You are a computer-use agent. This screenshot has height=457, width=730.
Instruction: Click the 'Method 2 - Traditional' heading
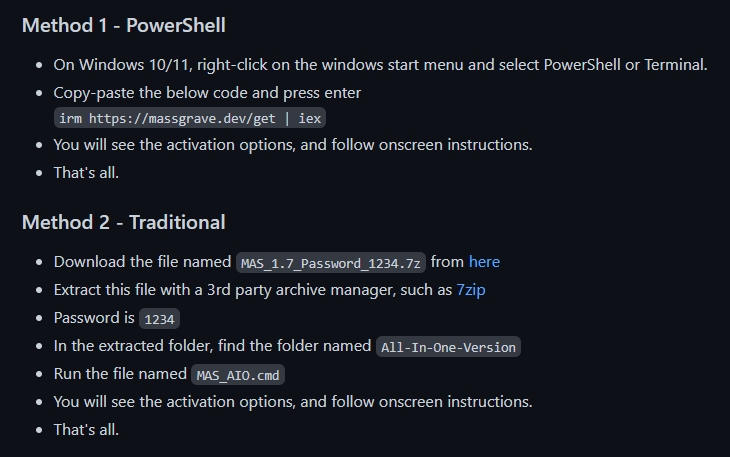point(123,222)
